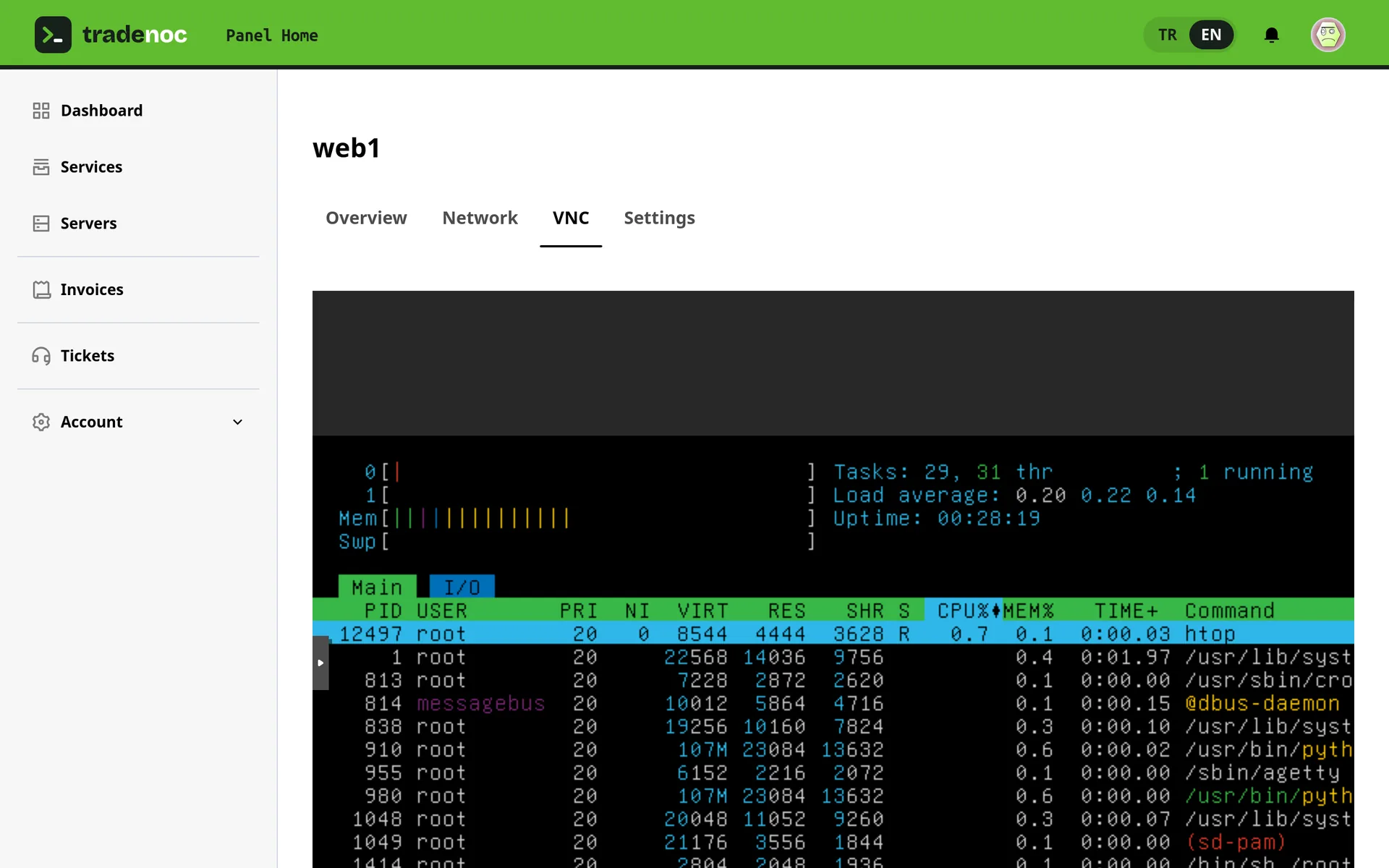
Task: Select htop Main tab in terminal
Action: [377, 587]
